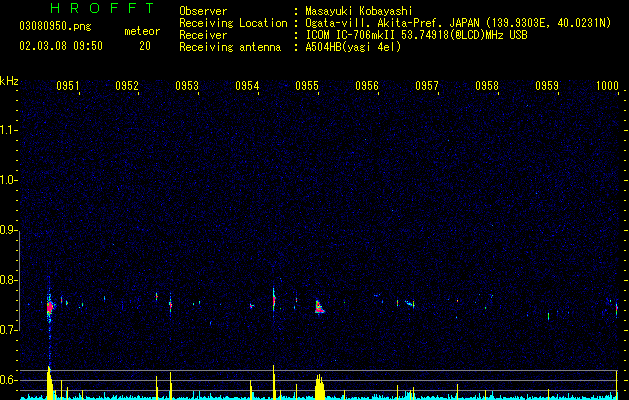
Task: Click the 0958 time marker
Action: pyautogui.click(x=487, y=85)
